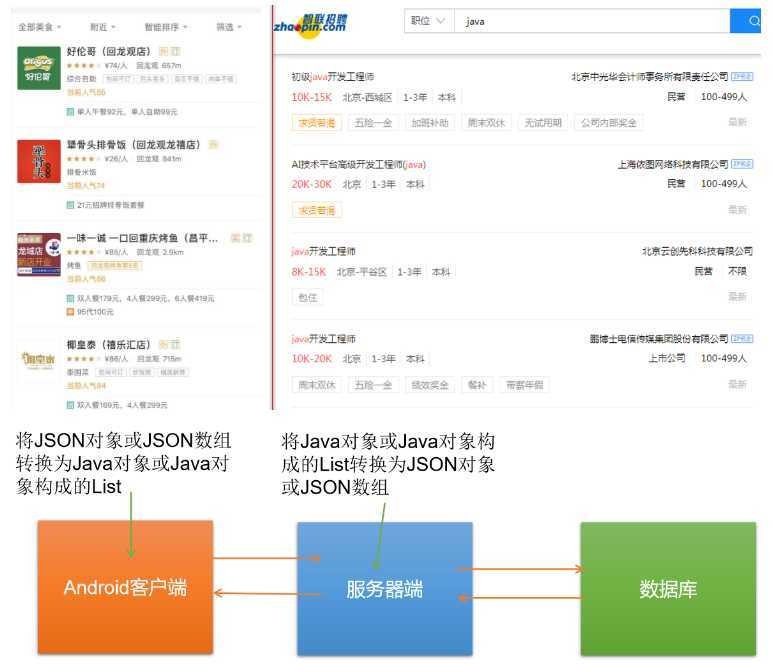Tap the 综合自助 cuisine label

click(x=81, y=79)
